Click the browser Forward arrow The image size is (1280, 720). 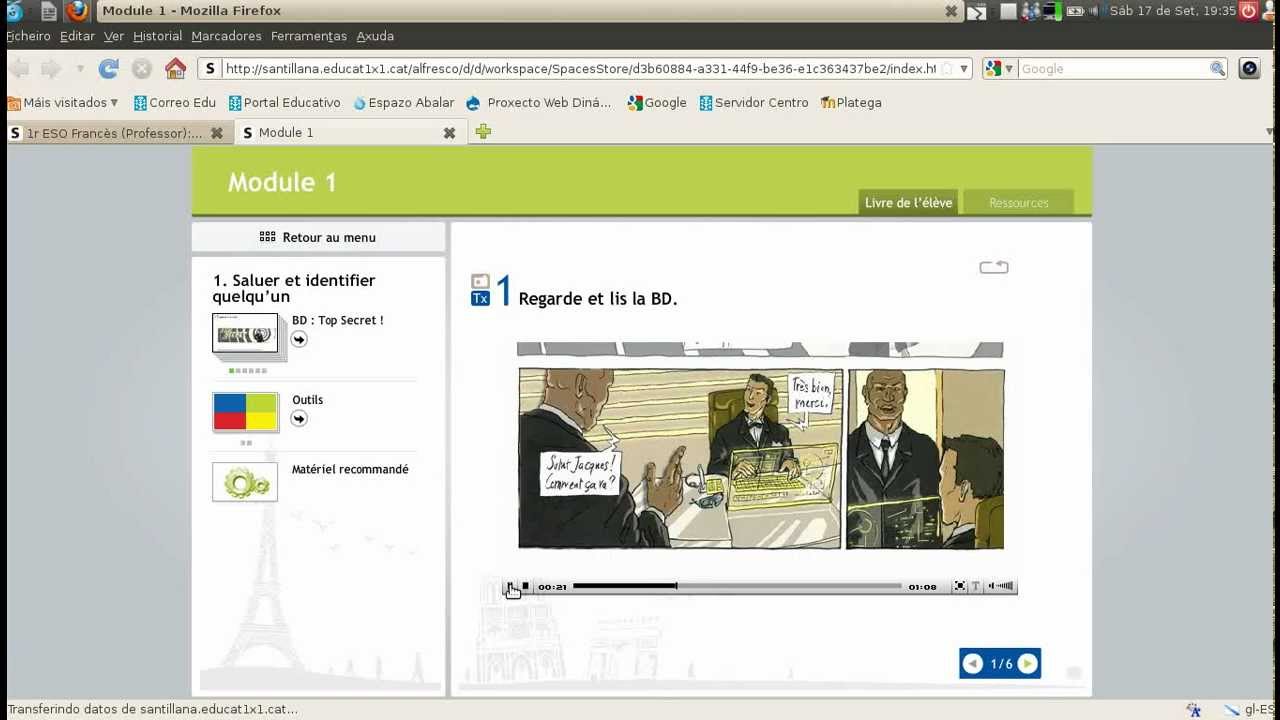click(x=52, y=69)
